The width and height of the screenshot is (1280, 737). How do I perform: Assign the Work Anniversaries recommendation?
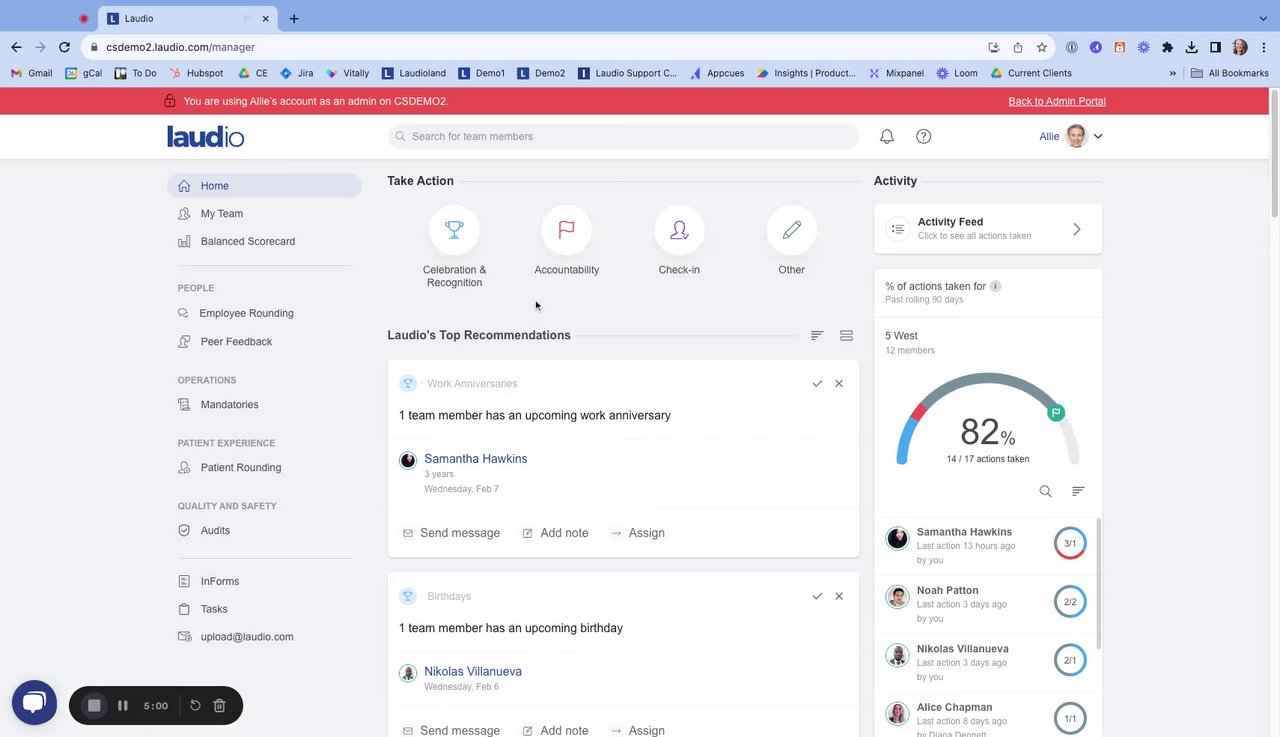(637, 533)
